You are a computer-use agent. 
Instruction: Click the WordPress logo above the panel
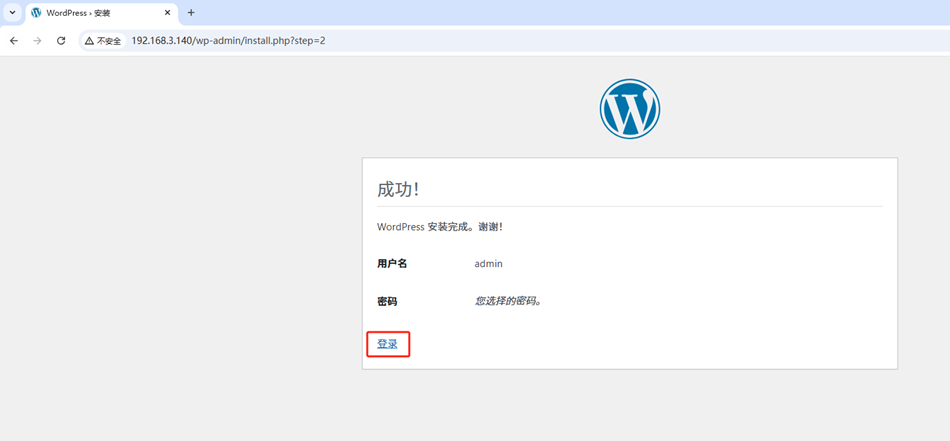[x=629, y=109]
